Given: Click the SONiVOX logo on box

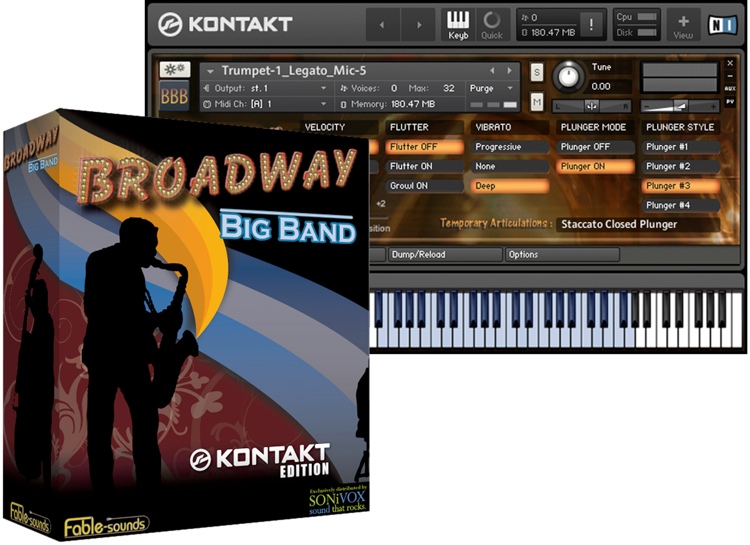Looking at the screenshot, I should pos(338,501).
